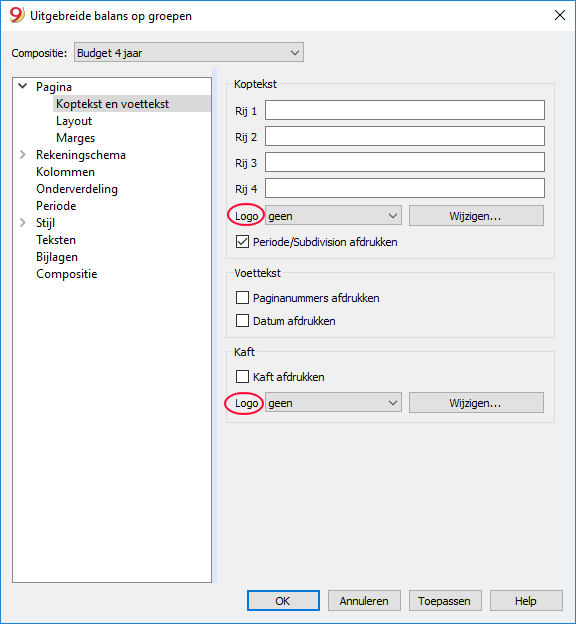576x625 pixels.
Task: Open the Kaft Logo dropdown
Action: coord(333,403)
